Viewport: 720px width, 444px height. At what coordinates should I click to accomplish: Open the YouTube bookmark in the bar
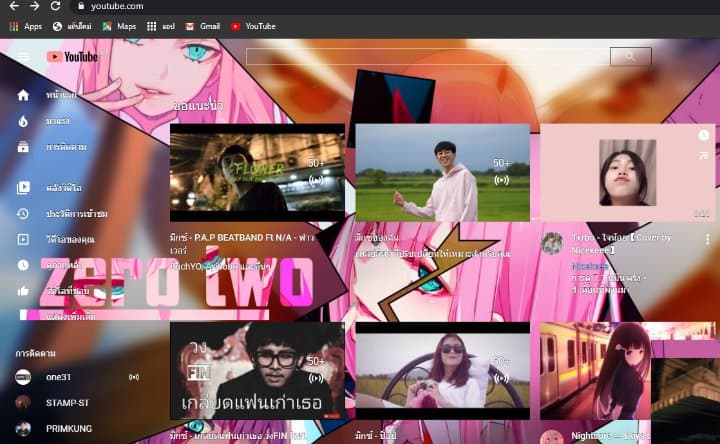click(x=253, y=26)
